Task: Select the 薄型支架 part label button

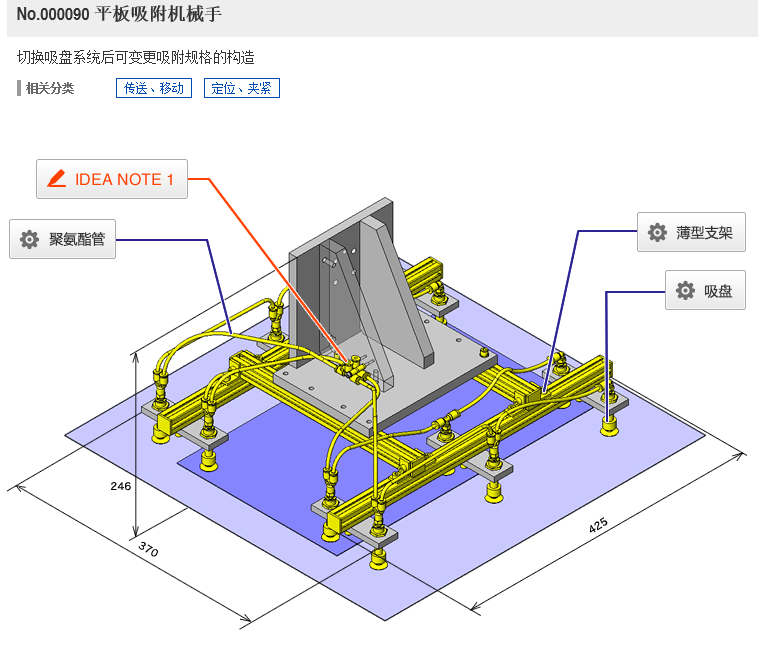Action: (691, 232)
